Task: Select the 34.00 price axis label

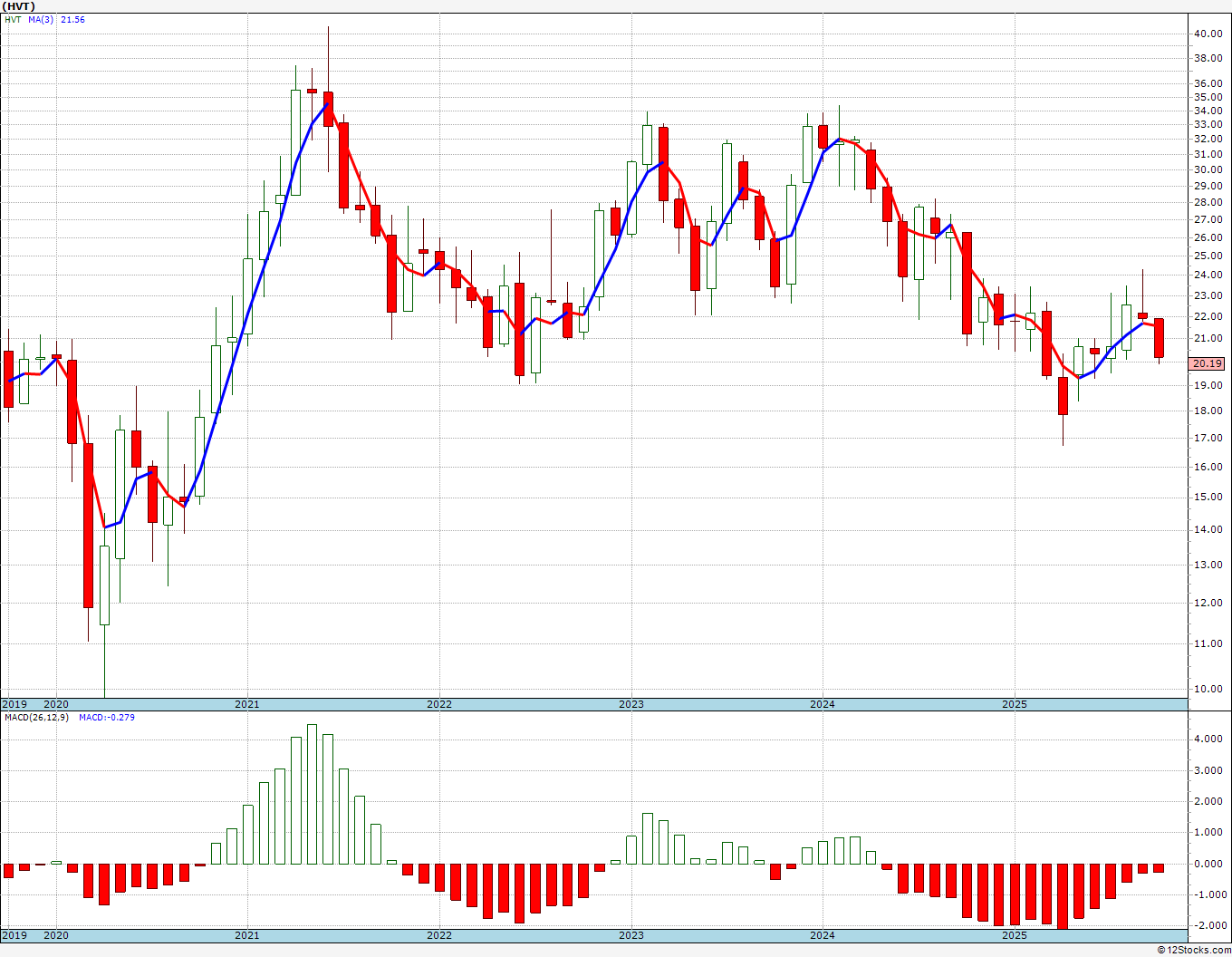Action: point(1208,111)
